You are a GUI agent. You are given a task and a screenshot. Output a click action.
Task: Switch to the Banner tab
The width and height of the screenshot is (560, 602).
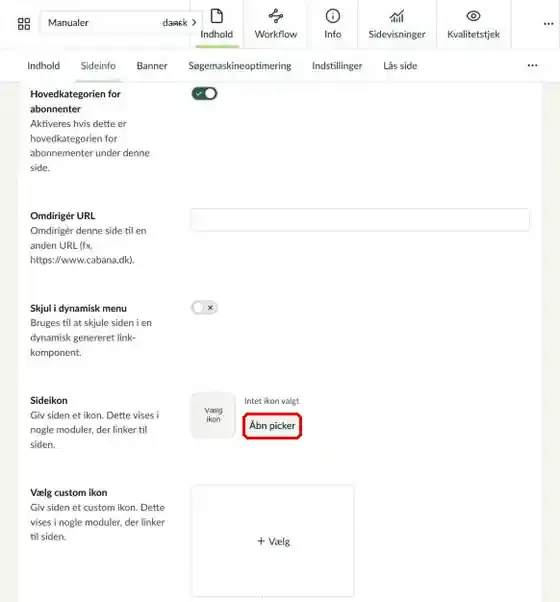pyautogui.click(x=152, y=66)
